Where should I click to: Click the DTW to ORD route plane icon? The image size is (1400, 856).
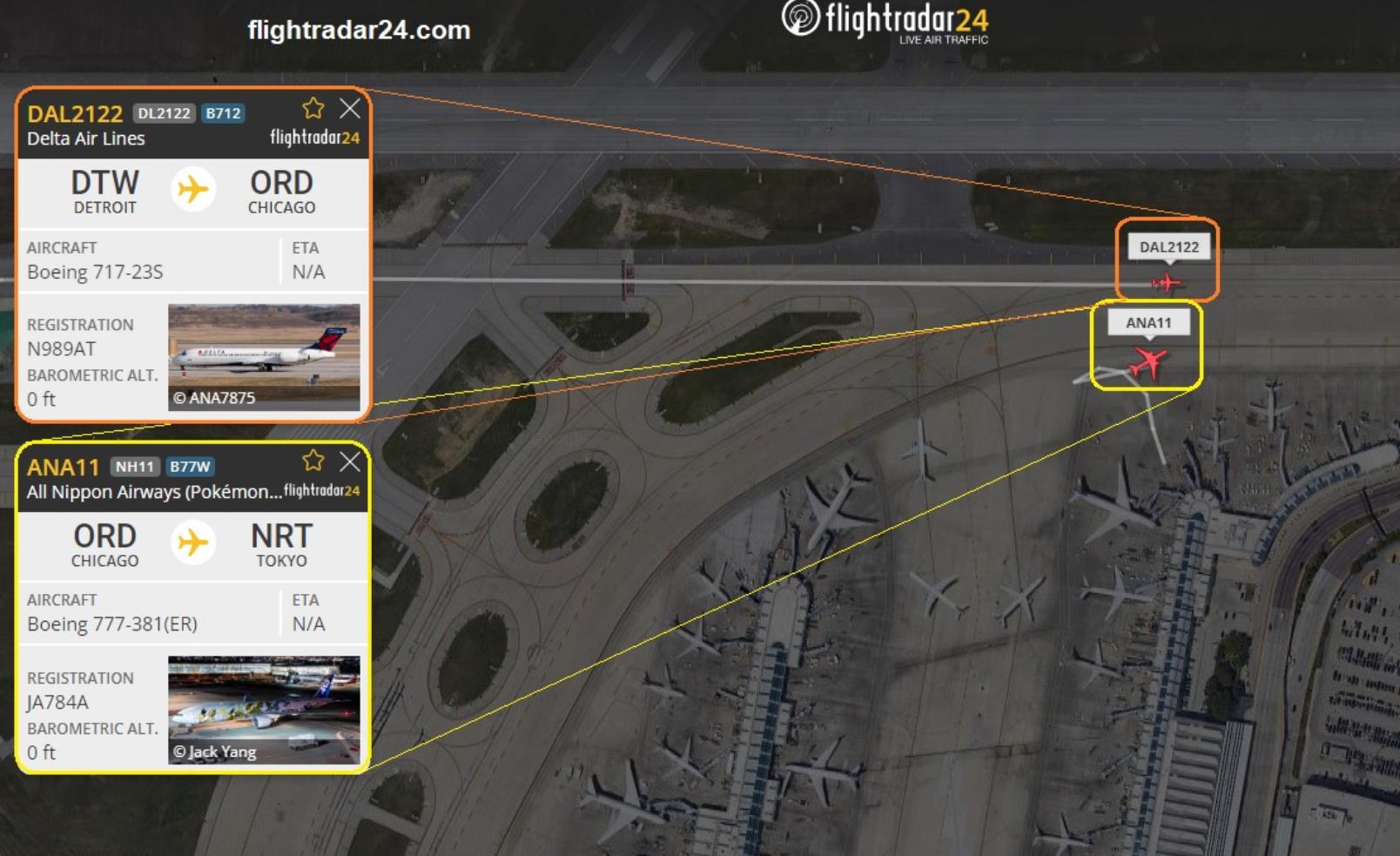[x=192, y=189]
